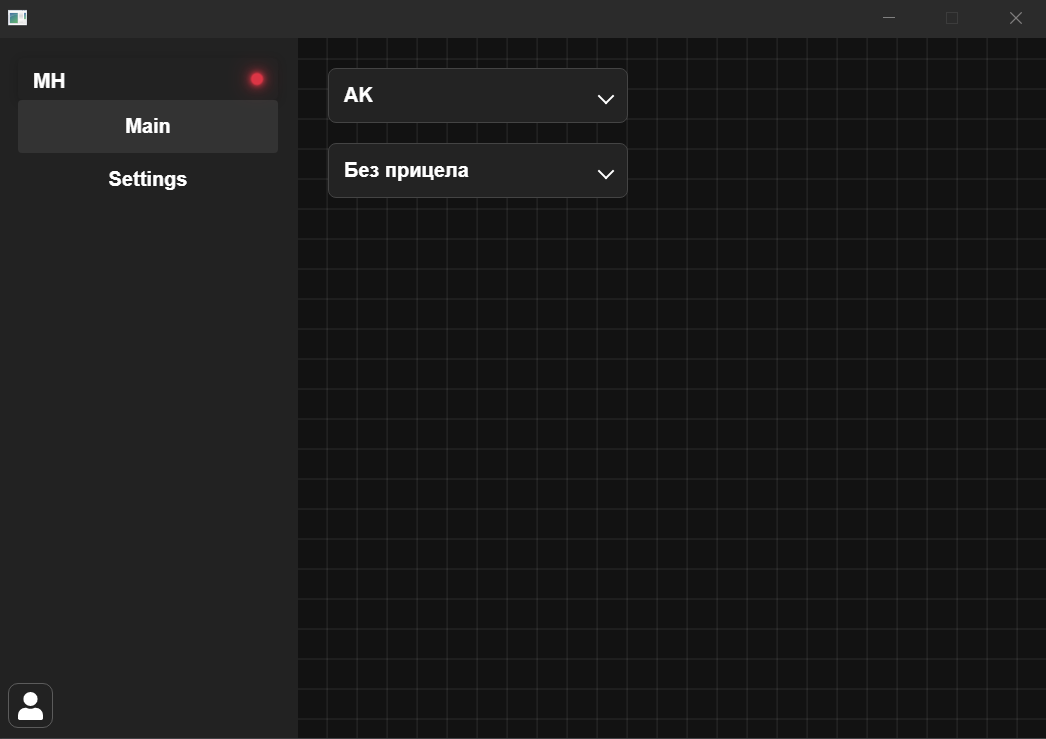Switch to the Main tab
This screenshot has height=739, width=1046.
point(147,126)
